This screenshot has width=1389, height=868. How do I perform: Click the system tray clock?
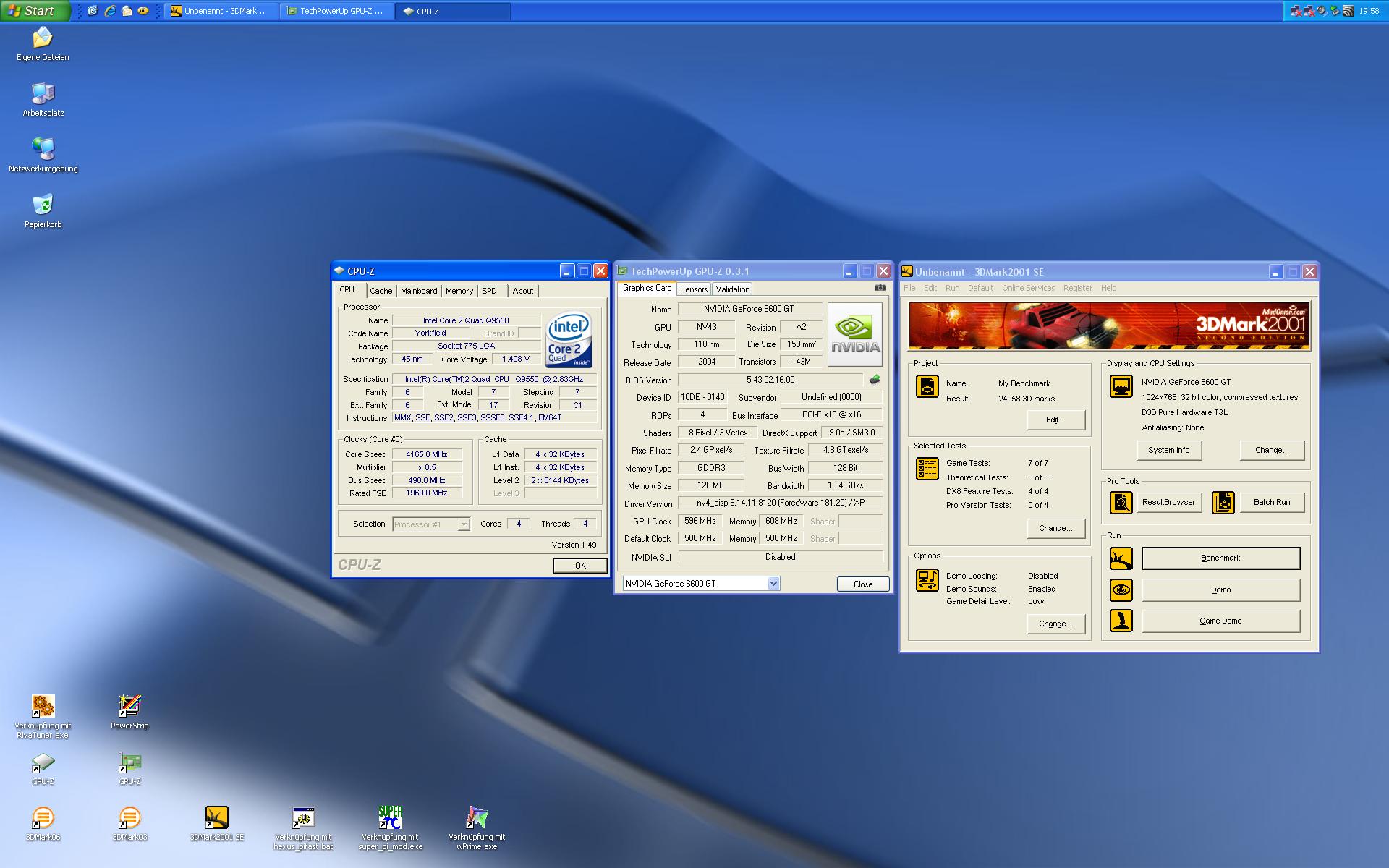1369,11
